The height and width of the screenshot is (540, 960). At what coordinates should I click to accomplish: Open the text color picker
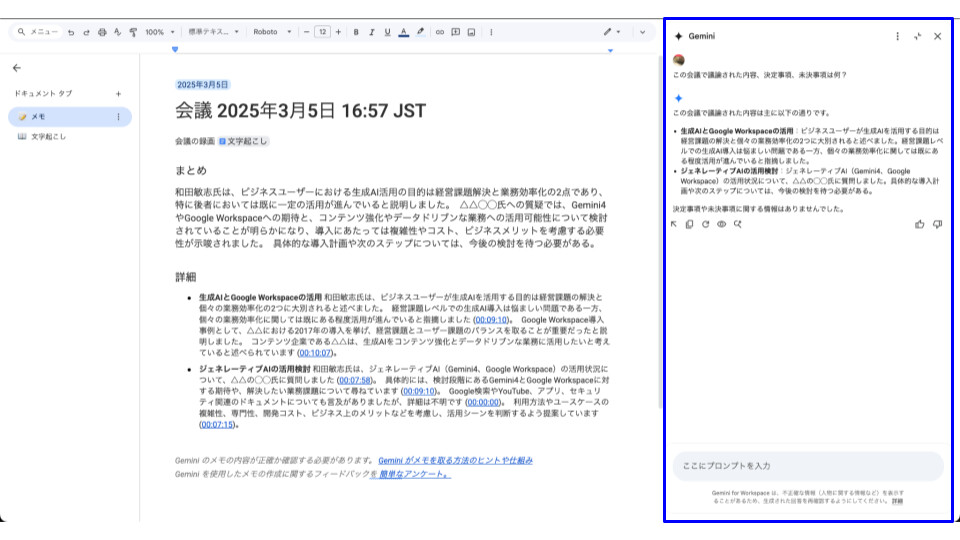(x=403, y=32)
